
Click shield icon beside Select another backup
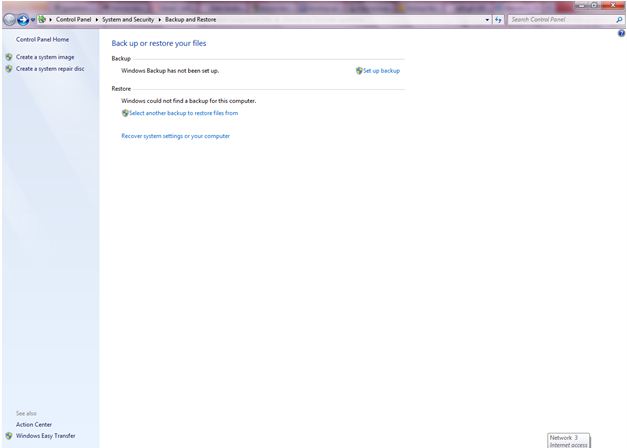[125, 113]
